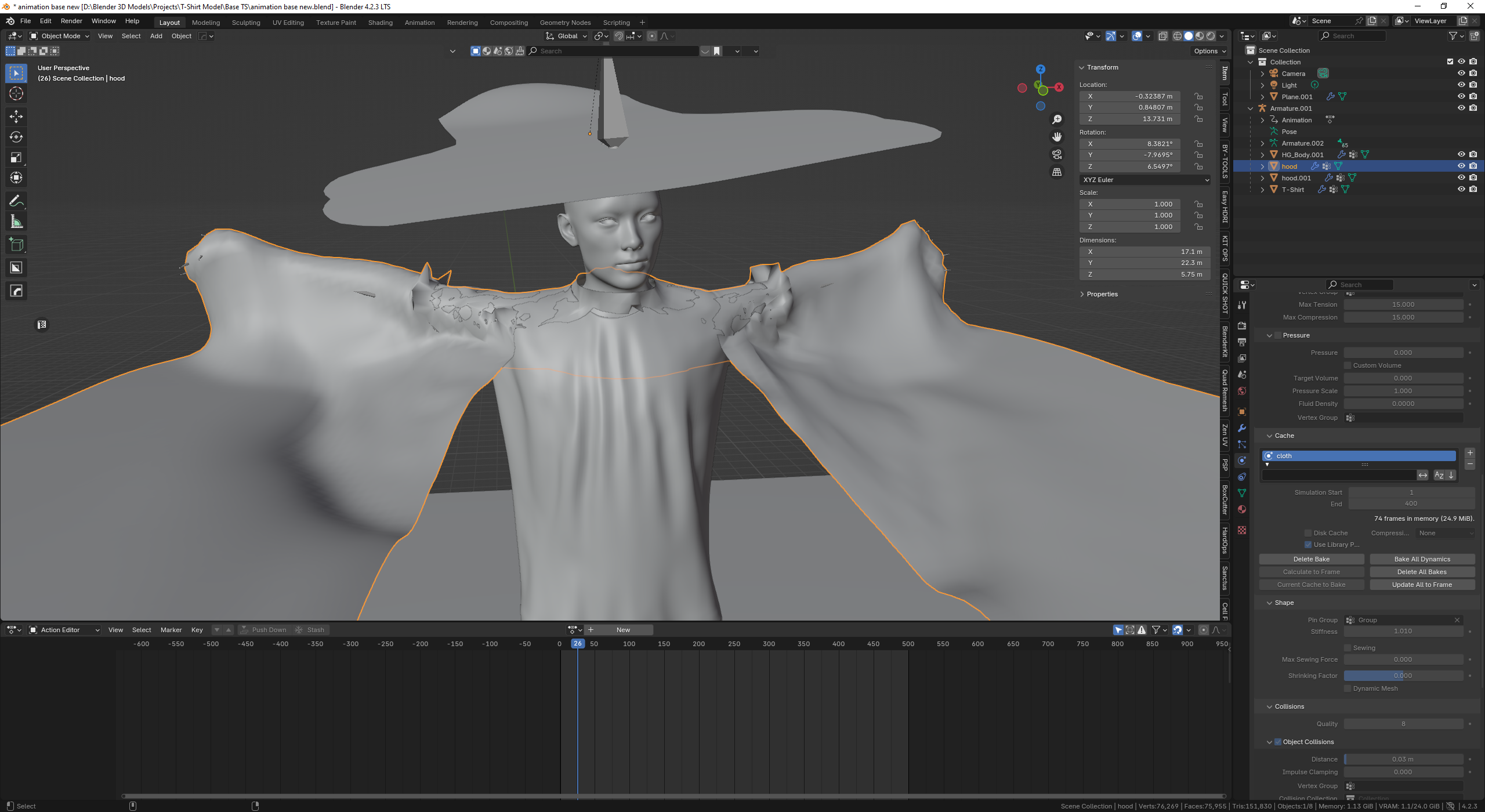1485x812 pixels.
Task: Open the Action Editor mode dropdown
Action: [x=64, y=630]
